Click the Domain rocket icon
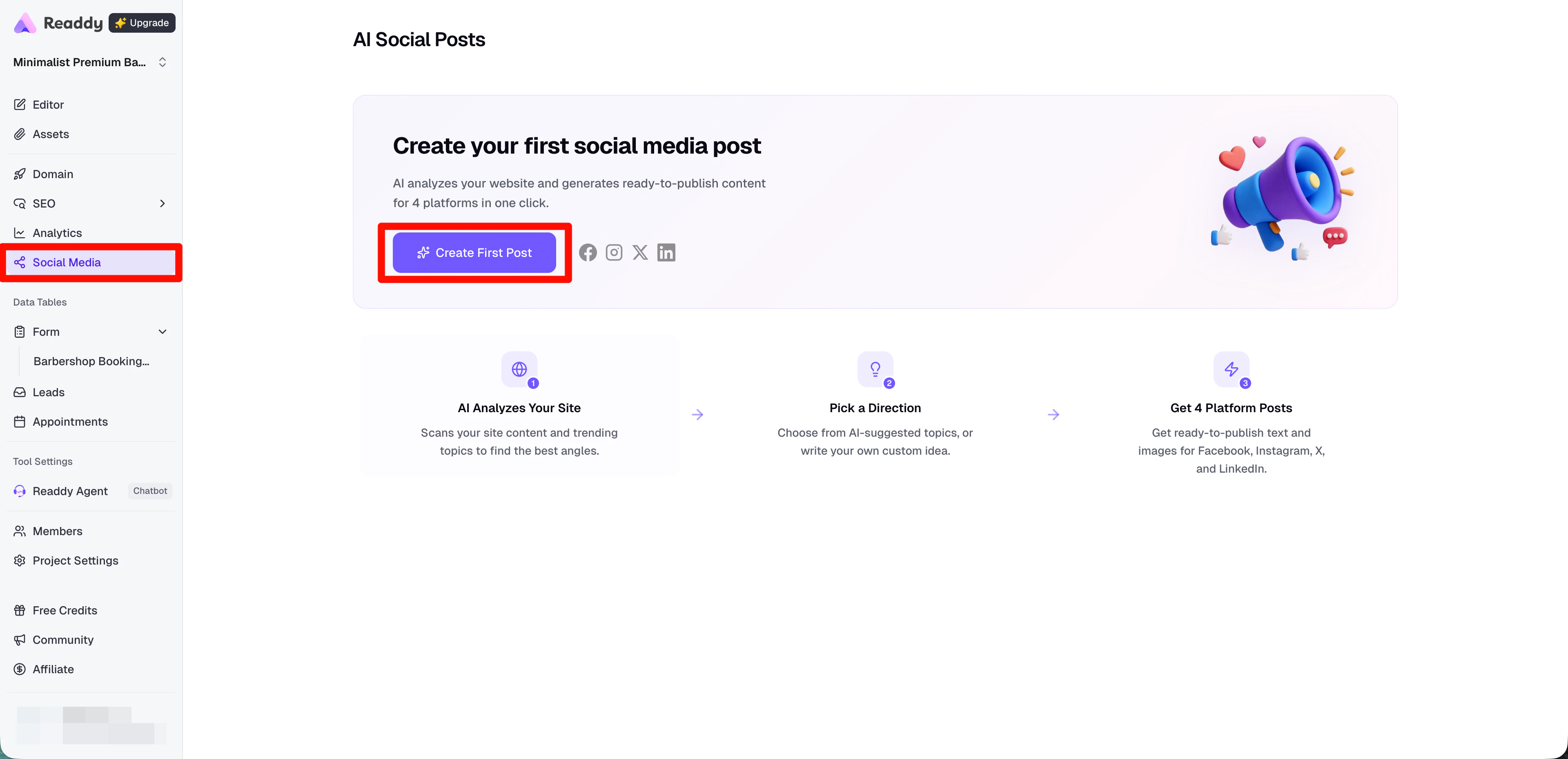 pos(20,174)
